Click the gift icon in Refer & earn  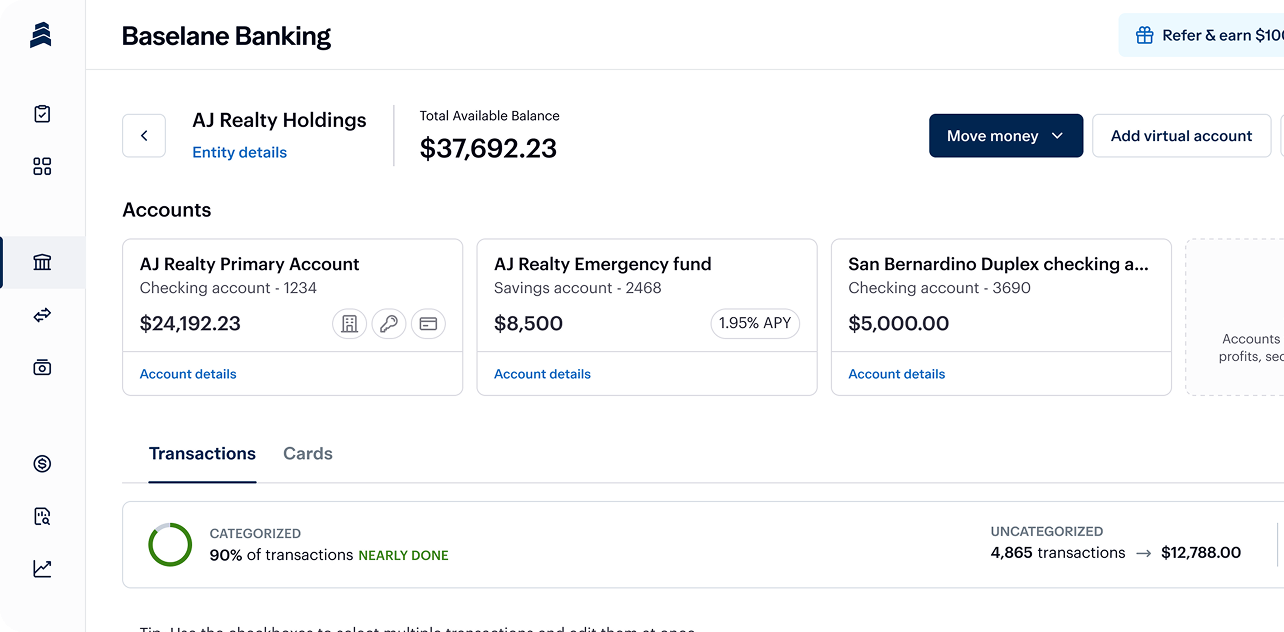[x=1145, y=36]
